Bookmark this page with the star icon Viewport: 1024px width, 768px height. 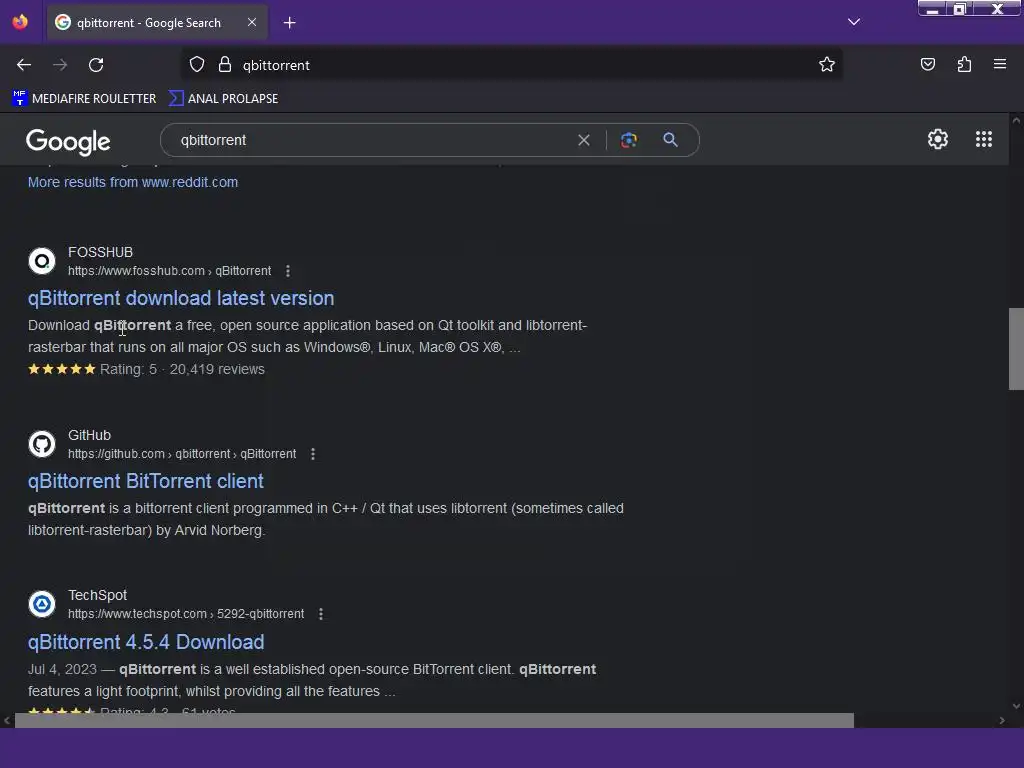tap(827, 64)
